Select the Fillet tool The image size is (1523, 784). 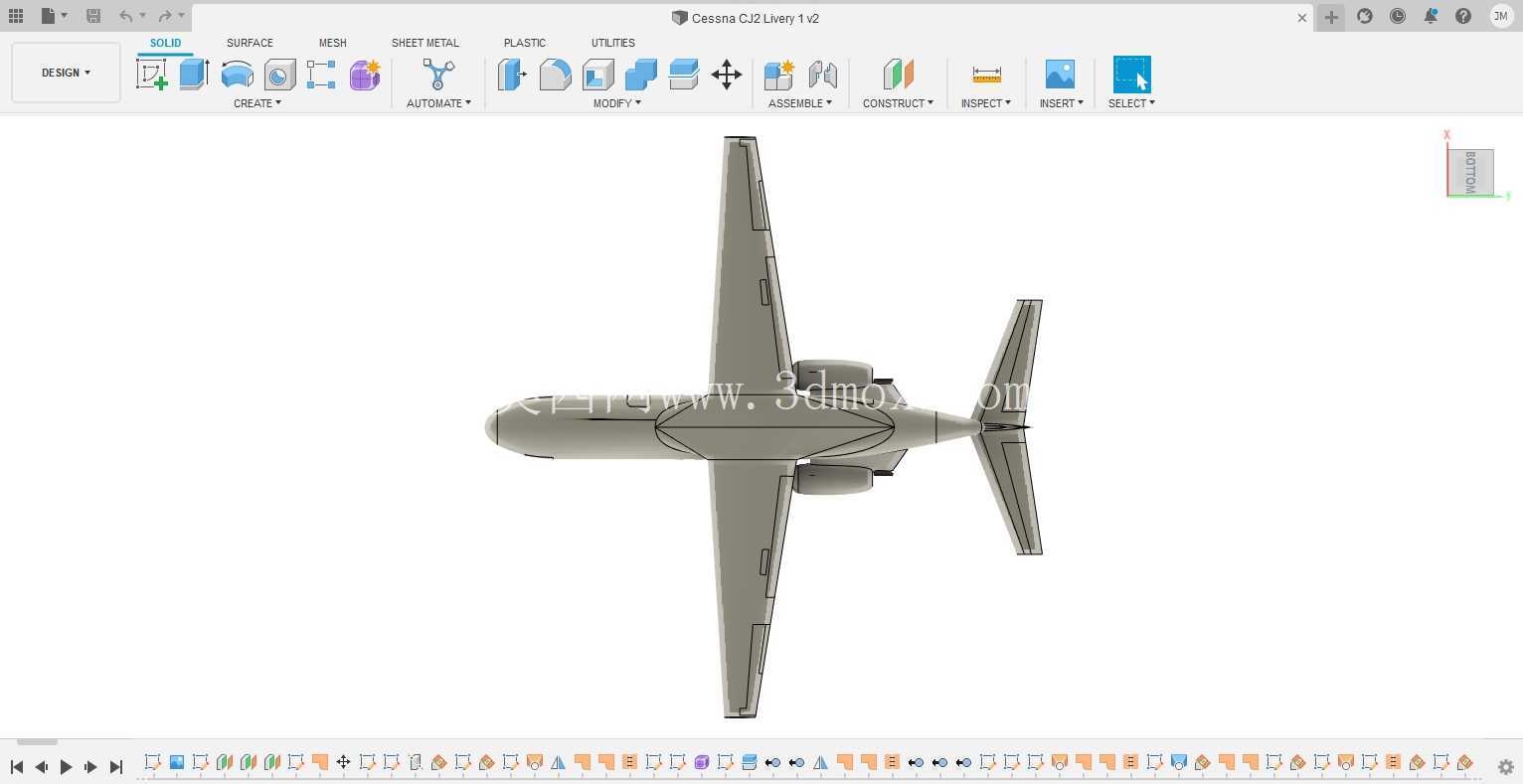[x=555, y=75]
